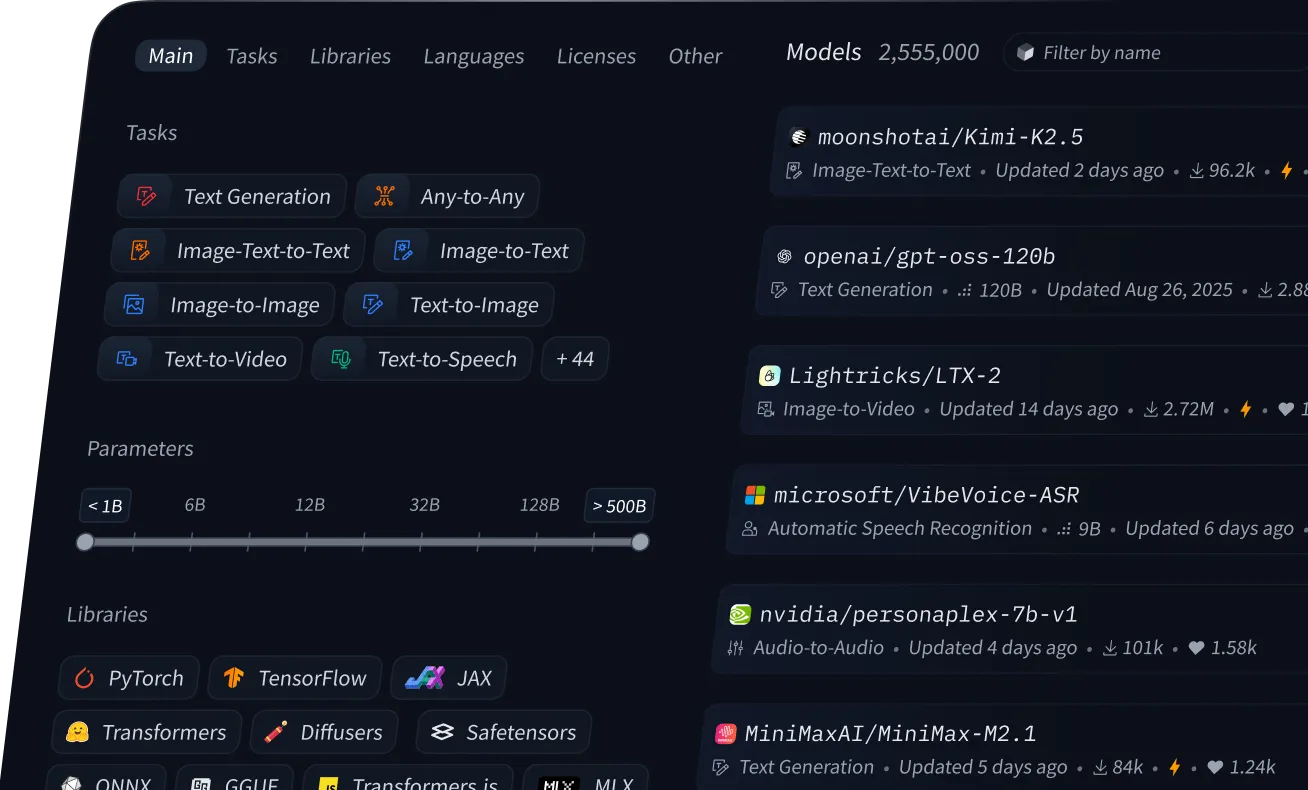The height and width of the screenshot is (790, 1308).
Task: Open the moonshotai/Kimi-K2.5 model page
Action: pos(950,137)
